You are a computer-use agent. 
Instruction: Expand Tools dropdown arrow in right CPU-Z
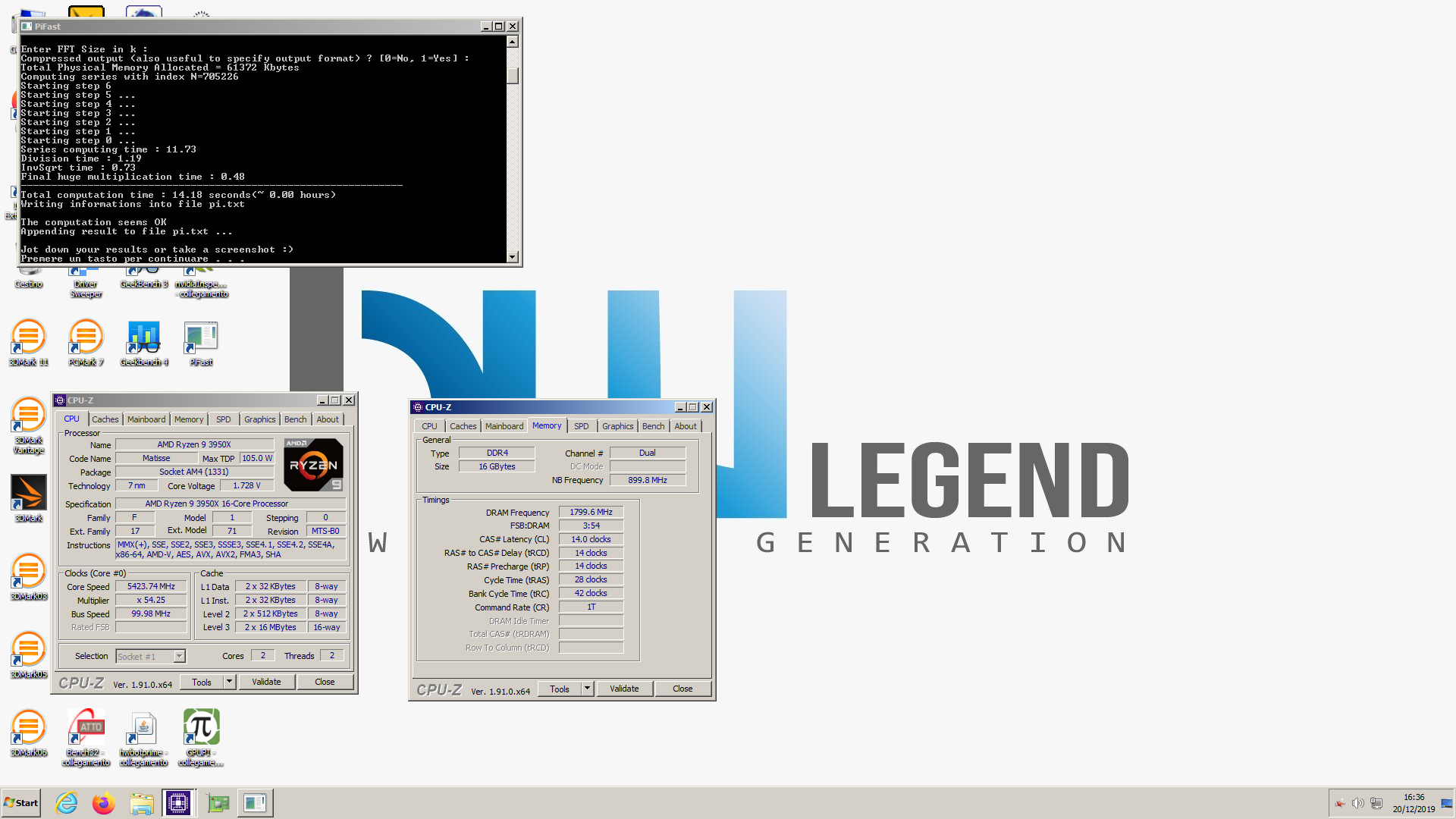[x=587, y=689]
